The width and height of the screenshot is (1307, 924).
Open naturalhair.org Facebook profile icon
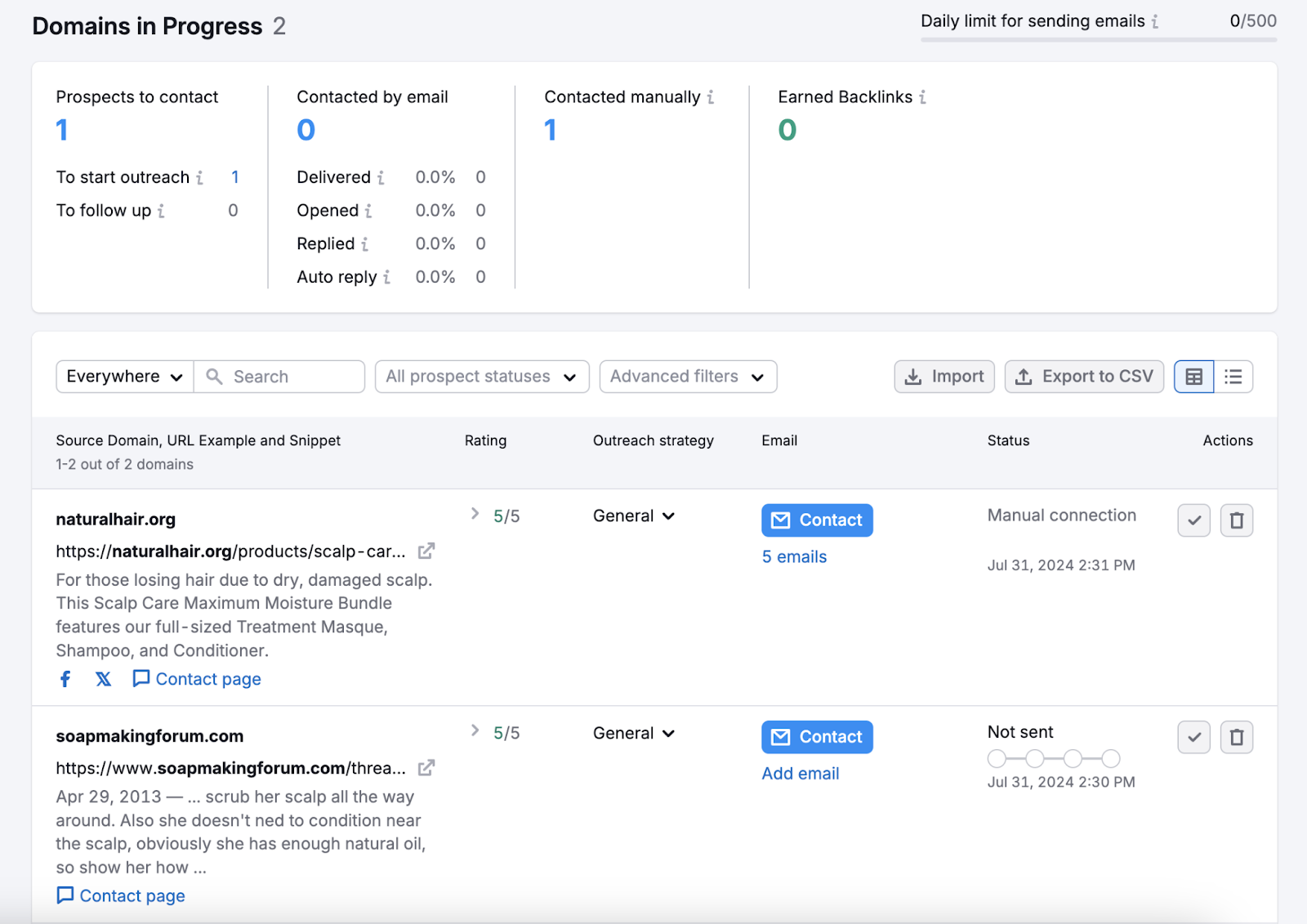[x=65, y=679]
